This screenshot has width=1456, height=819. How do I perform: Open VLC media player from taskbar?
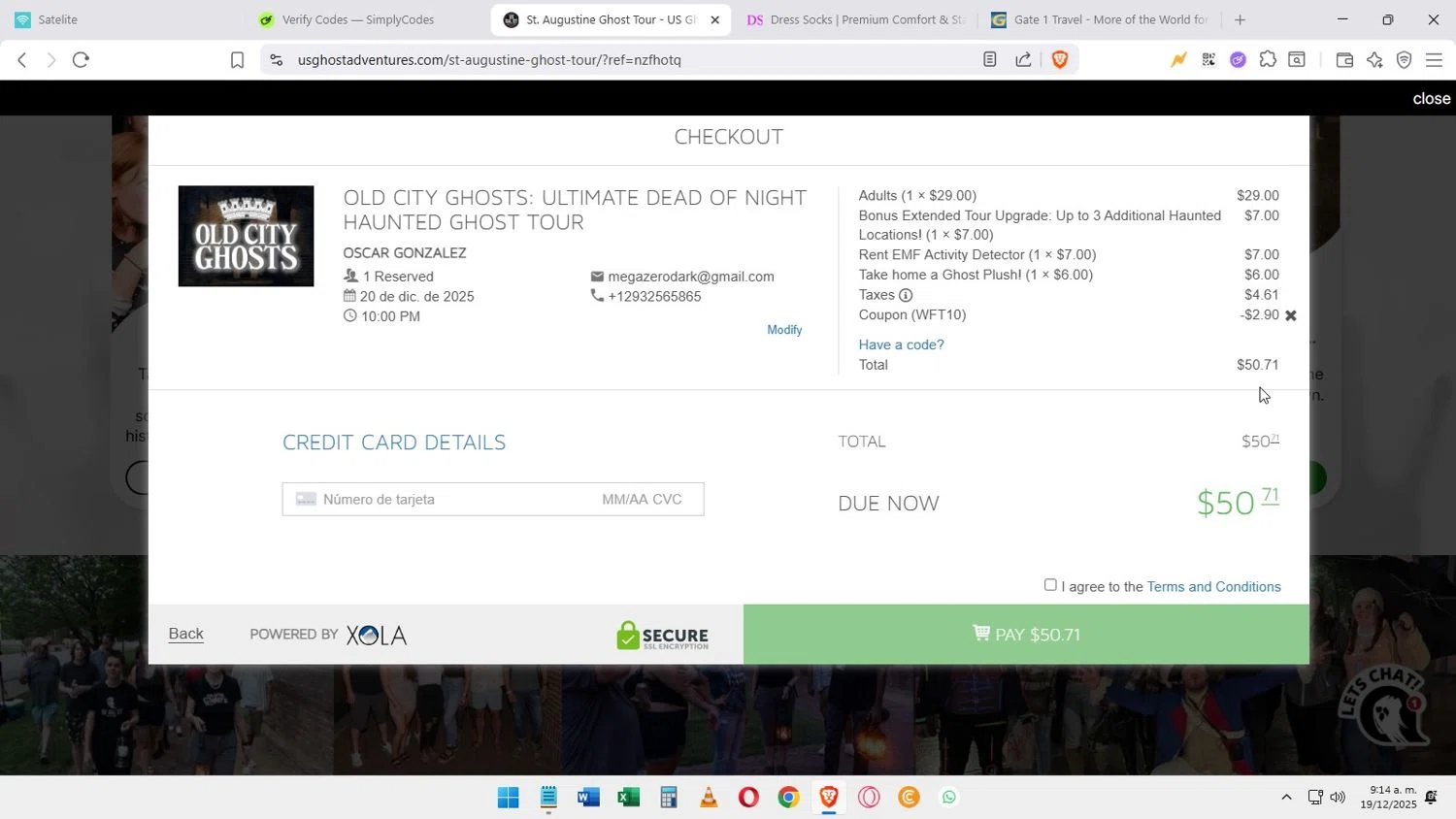(709, 798)
